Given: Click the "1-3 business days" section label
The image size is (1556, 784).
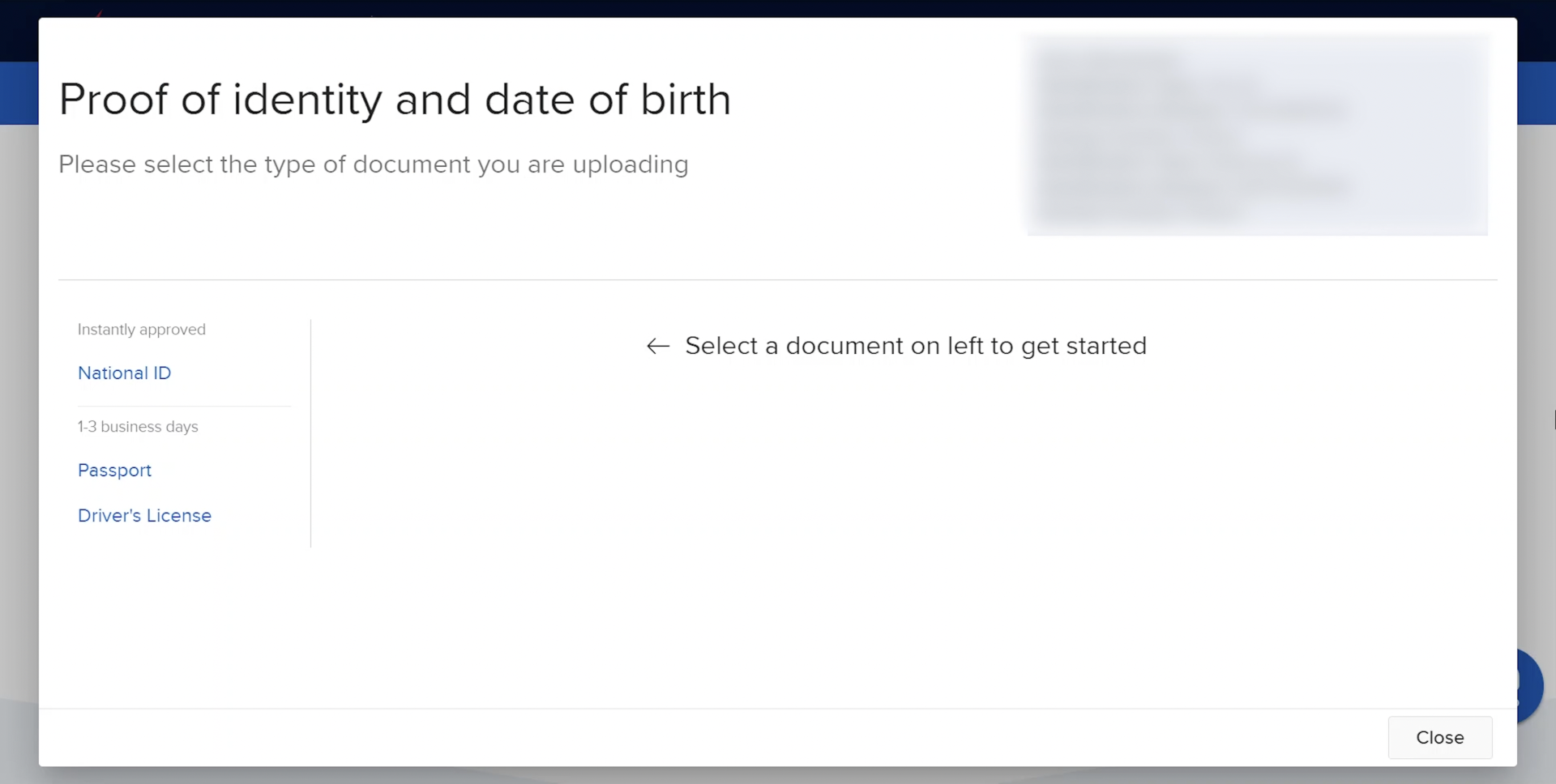Looking at the screenshot, I should point(138,427).
